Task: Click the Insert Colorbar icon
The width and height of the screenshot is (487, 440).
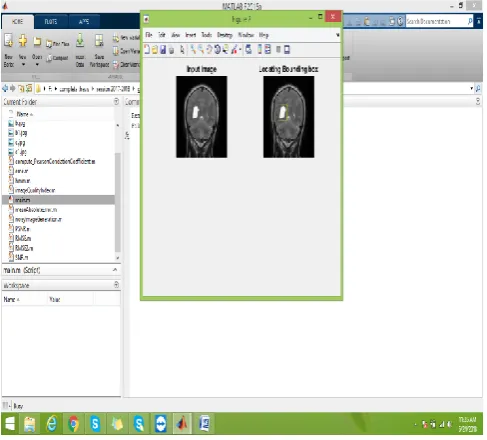Action: coord(260,50)
